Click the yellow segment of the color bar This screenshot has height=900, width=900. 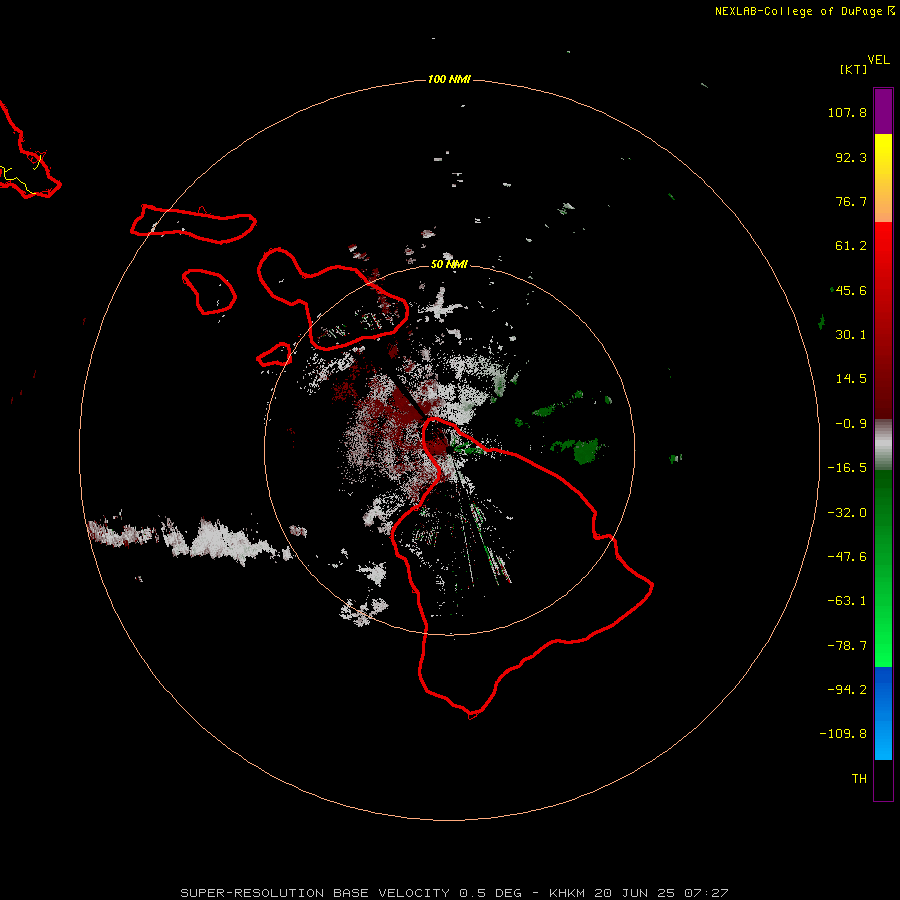point(883,156)
